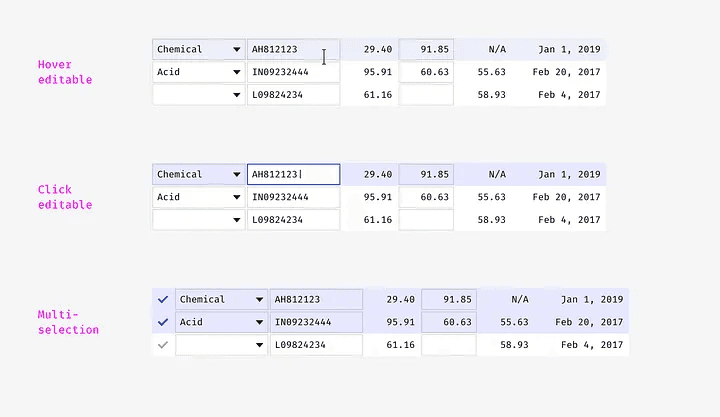Viewport: 720px width, 417px height.
Task: Select the 95.91 value in Hover editable table
Action: (378, 72)
